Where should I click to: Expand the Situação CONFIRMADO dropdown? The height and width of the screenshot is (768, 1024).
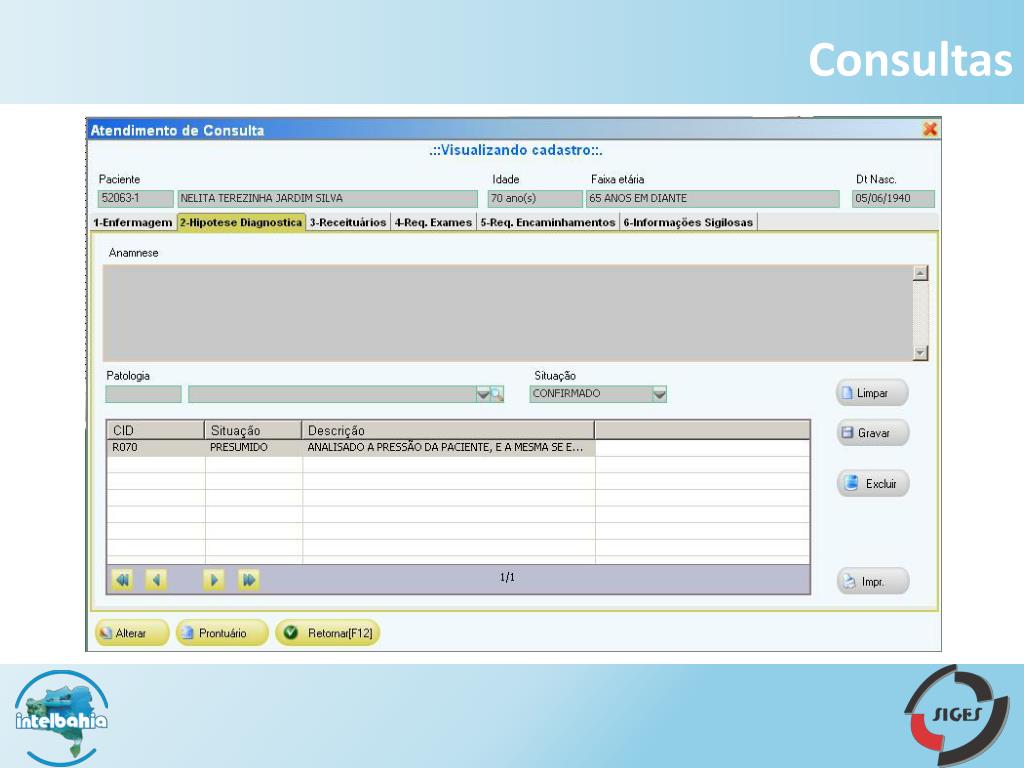(x=660, y=394)
